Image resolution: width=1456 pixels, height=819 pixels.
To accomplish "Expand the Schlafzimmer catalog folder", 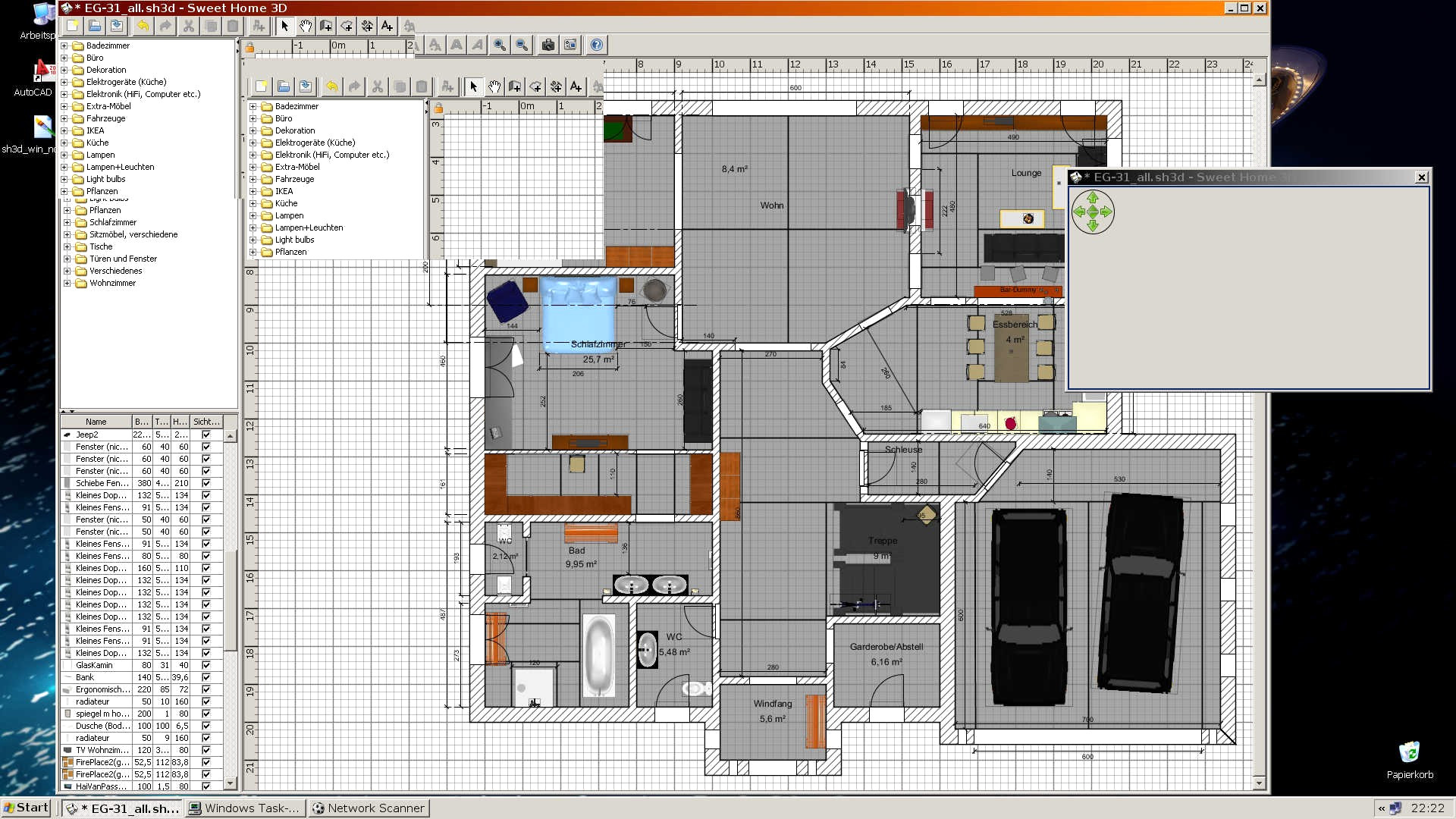I will coord(67,222).
